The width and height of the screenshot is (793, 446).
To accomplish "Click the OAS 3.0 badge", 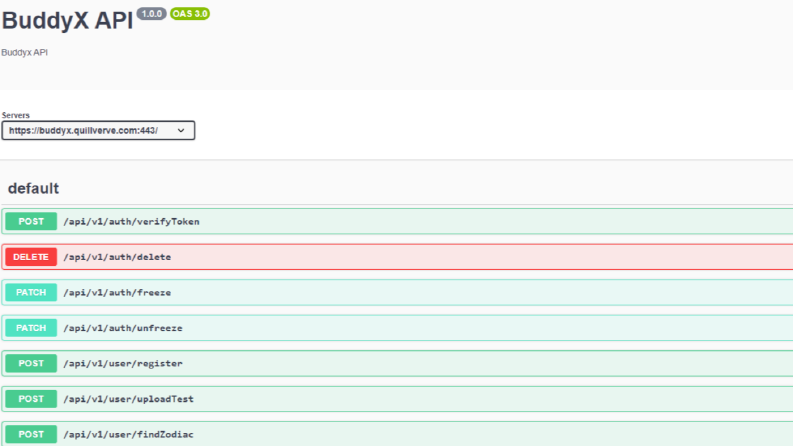I will (190, 14).
